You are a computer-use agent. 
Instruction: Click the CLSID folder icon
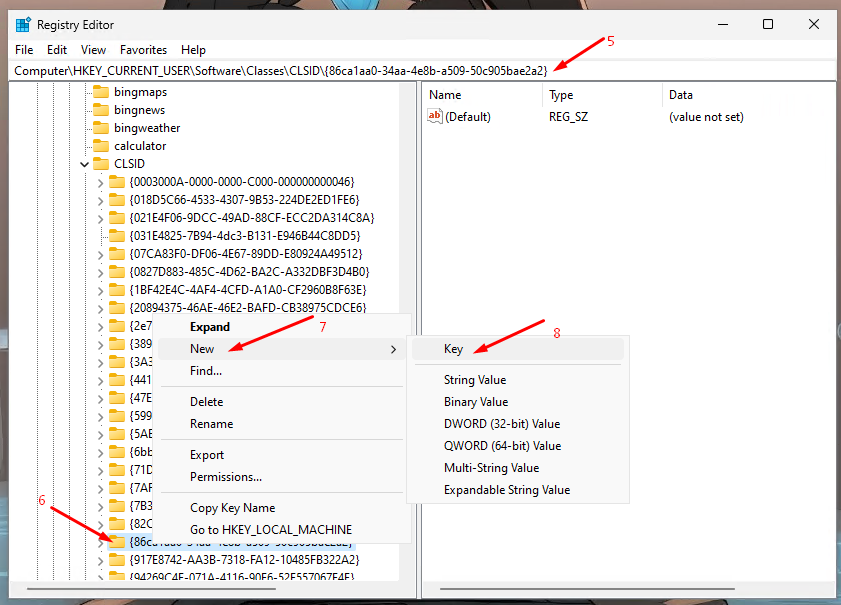point(100,164)
